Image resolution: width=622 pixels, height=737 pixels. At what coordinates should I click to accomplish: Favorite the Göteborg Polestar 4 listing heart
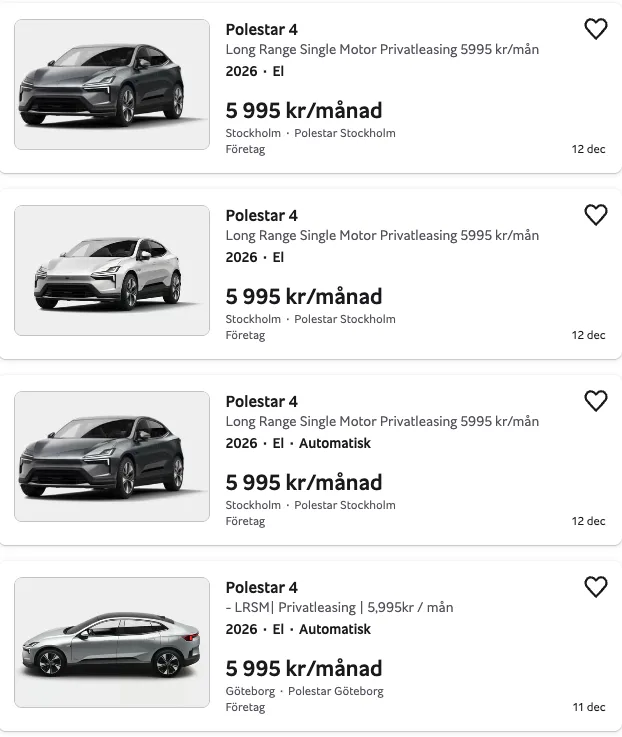click(595, 587)
